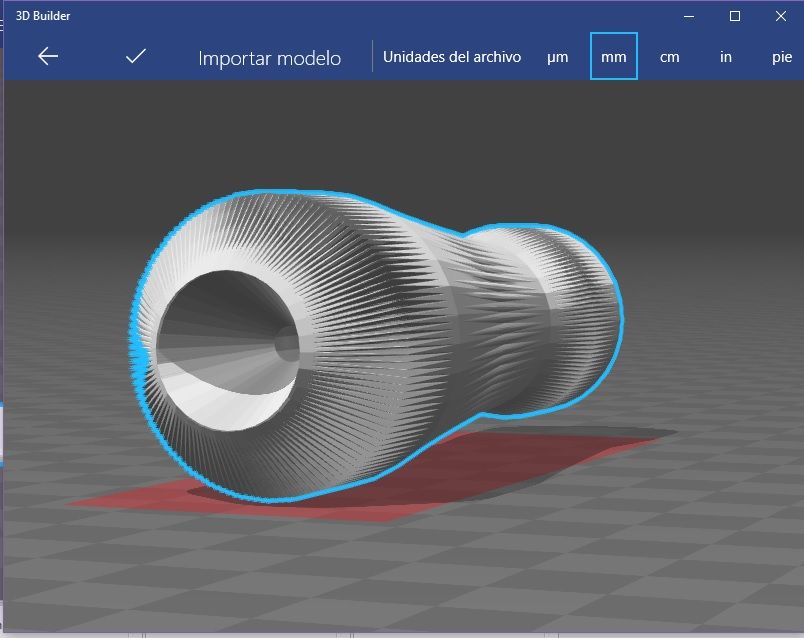This screenshot has width=804, height=638.
Task: Change the file units to inches
Action: click(x=725, y=57)
